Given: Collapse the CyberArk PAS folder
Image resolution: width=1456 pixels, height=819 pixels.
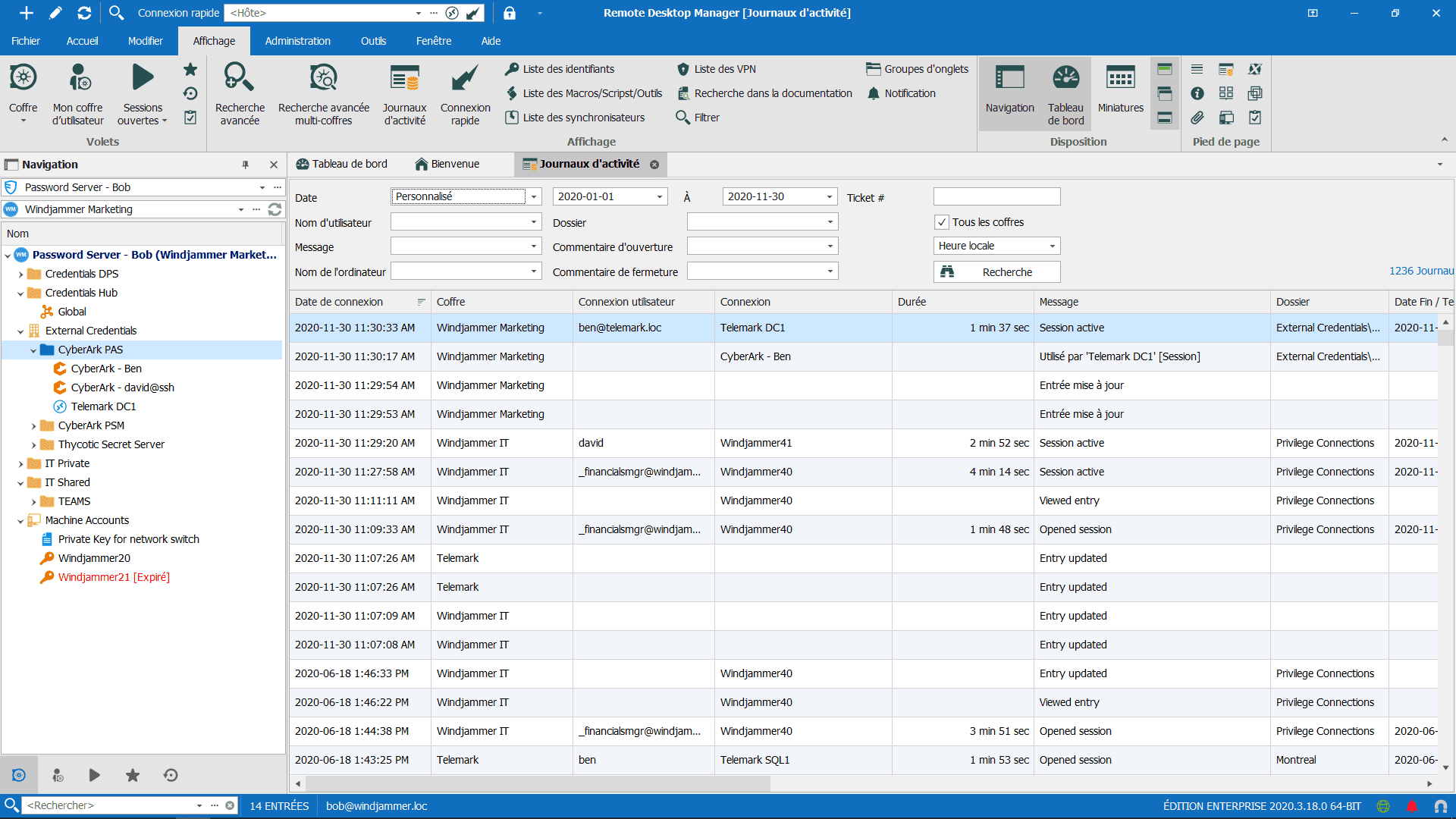Looking at the screenshot, I should [33, 350].
